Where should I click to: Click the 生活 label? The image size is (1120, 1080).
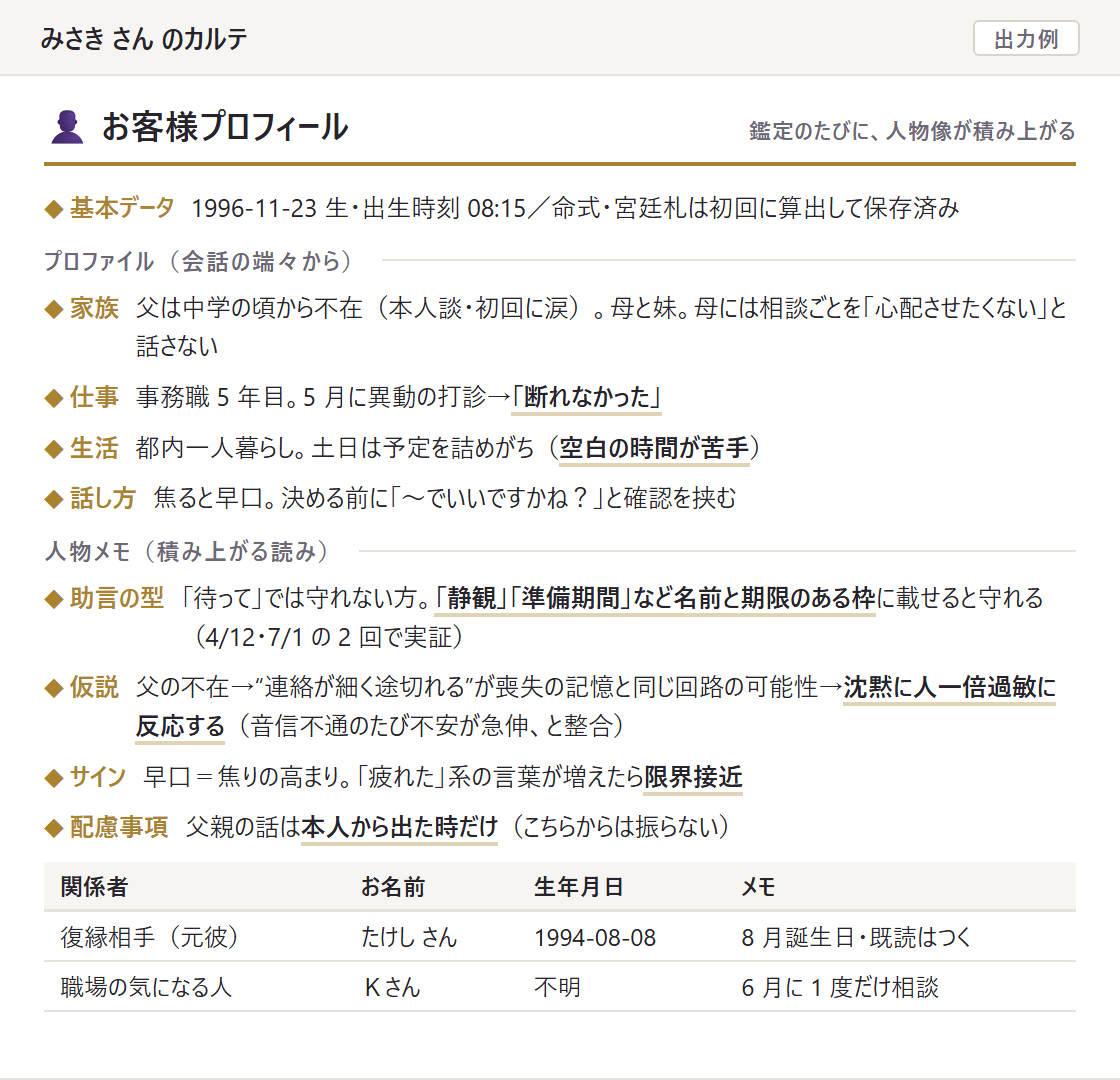tap(94, 448)
